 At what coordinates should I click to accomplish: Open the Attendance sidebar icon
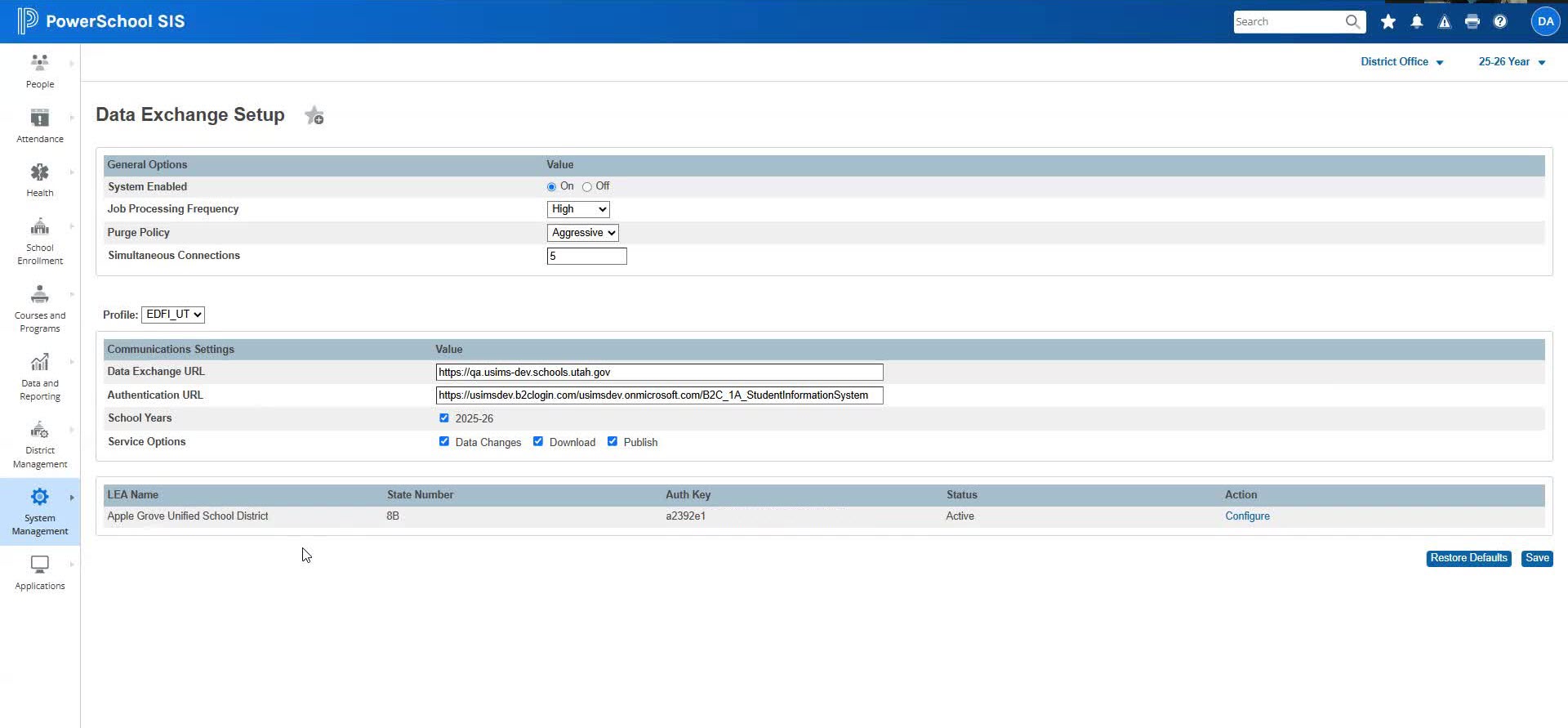[39, 118]
